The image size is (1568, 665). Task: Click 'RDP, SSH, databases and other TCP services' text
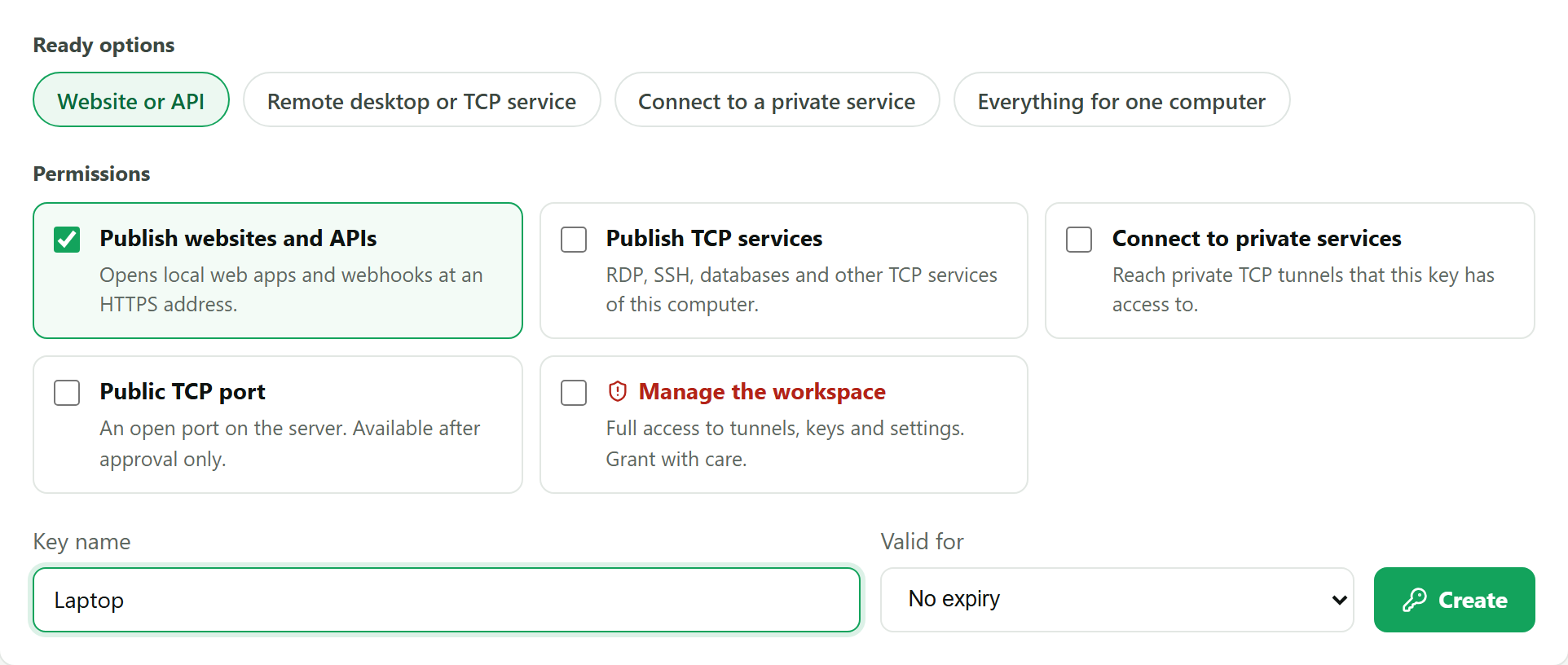tap(801, 289)
